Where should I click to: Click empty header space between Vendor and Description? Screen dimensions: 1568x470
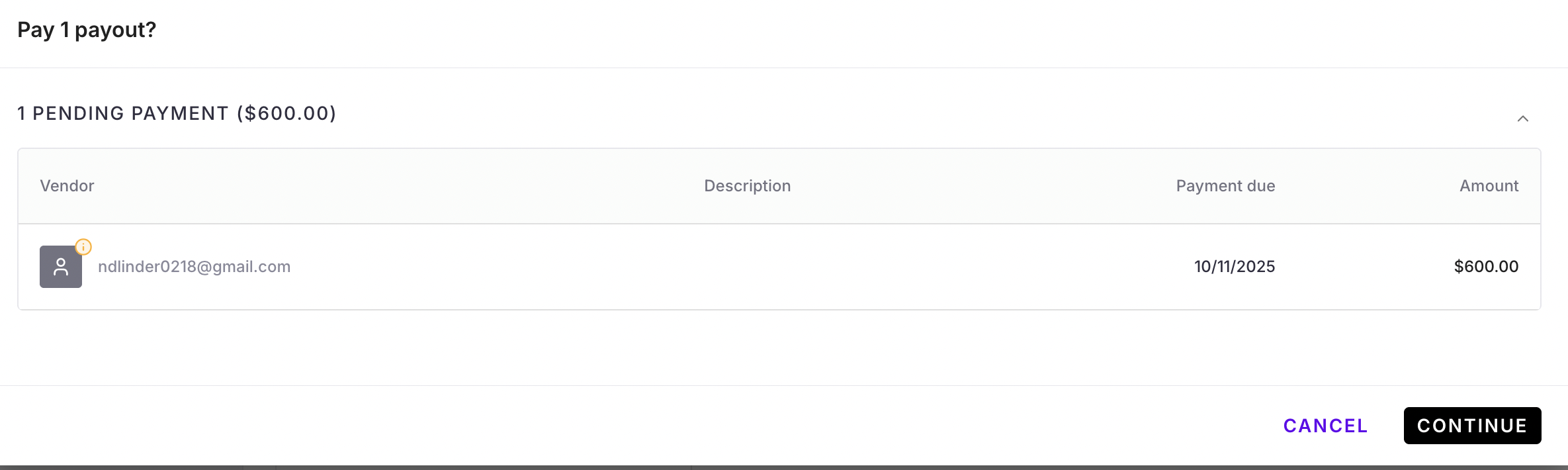397,186
